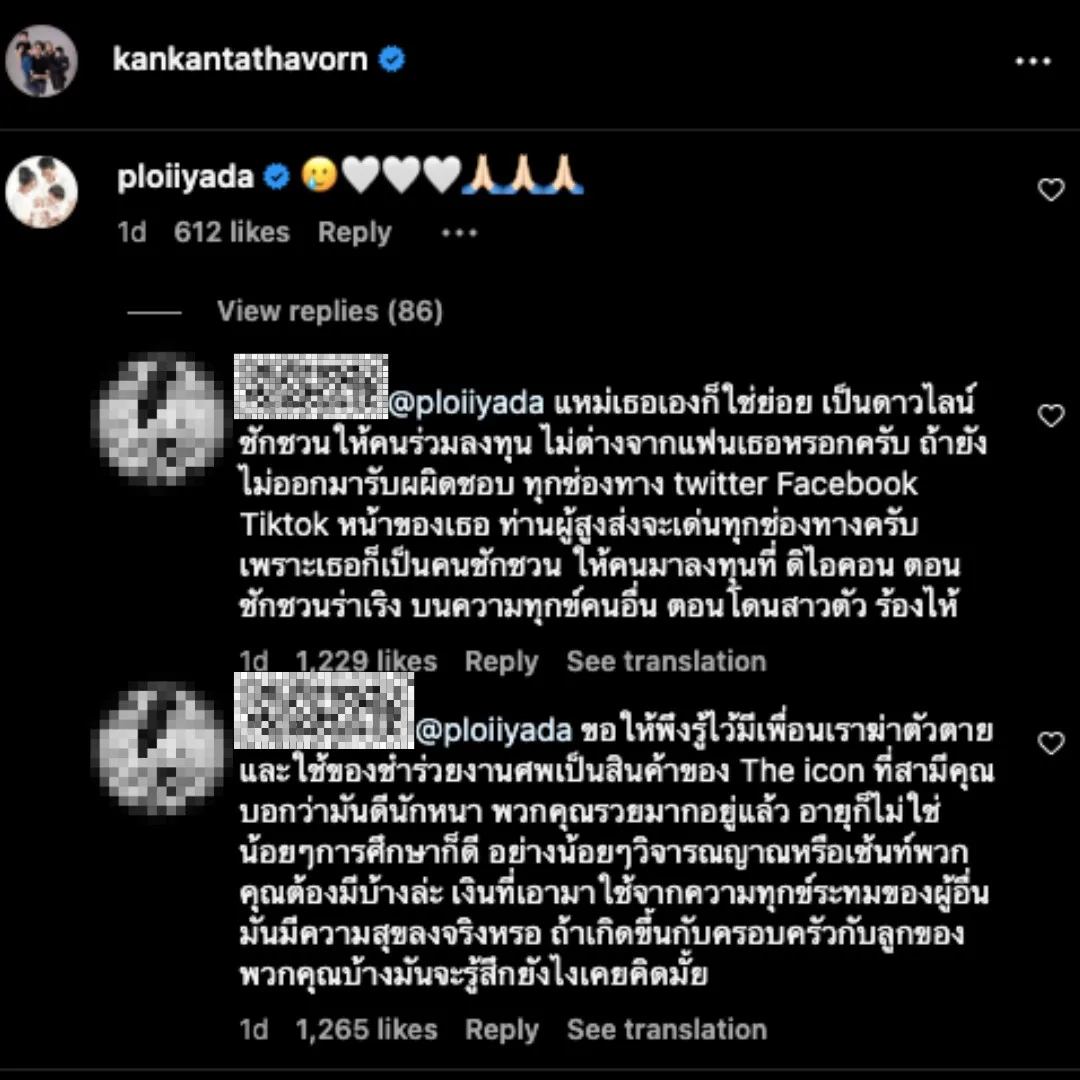Like ploiiyada's comment with the heart icon

[x=1050, y=189]
